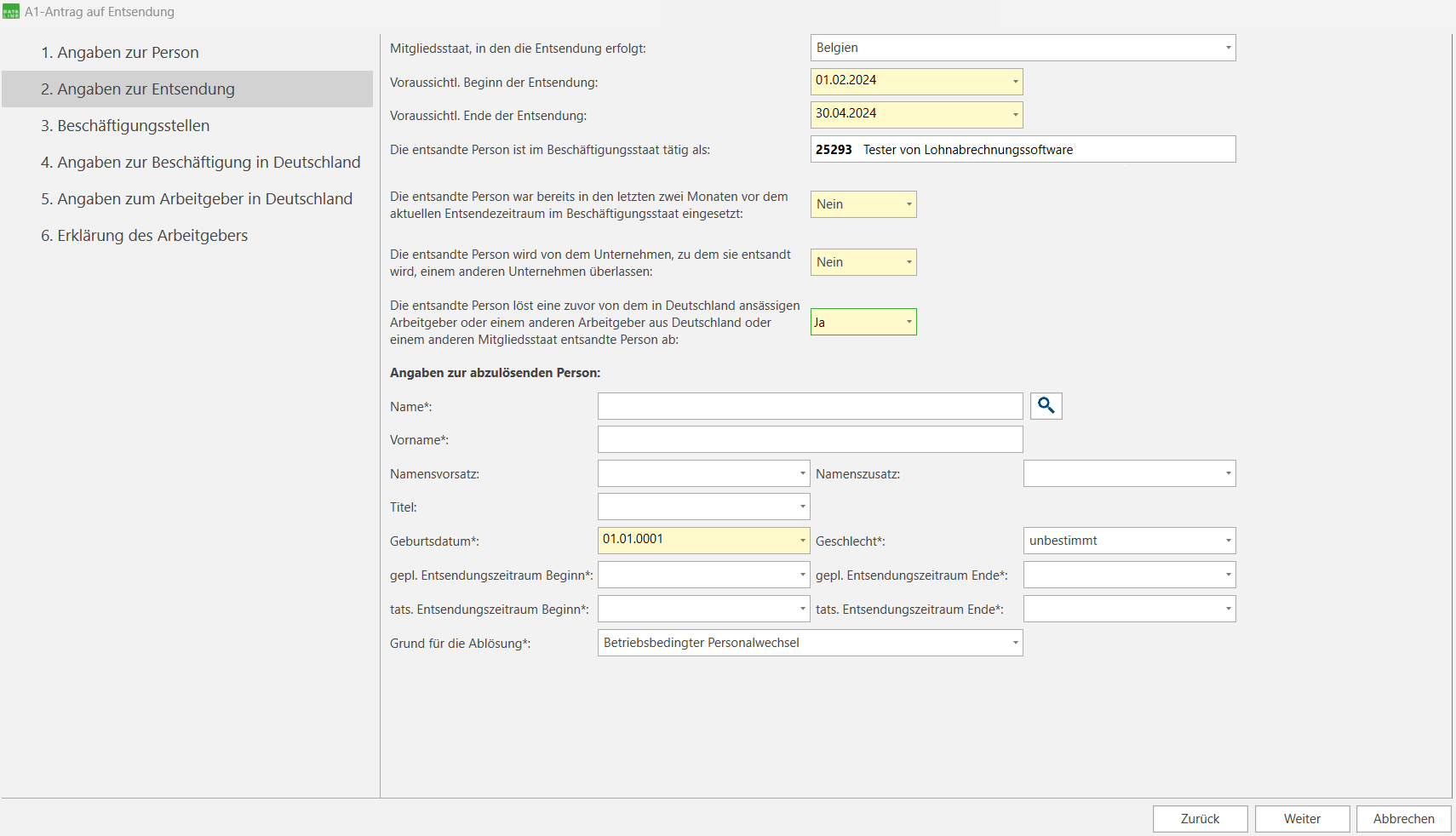
Task: Open the Beginn der Entsendung date picker
Action: 1015,82
